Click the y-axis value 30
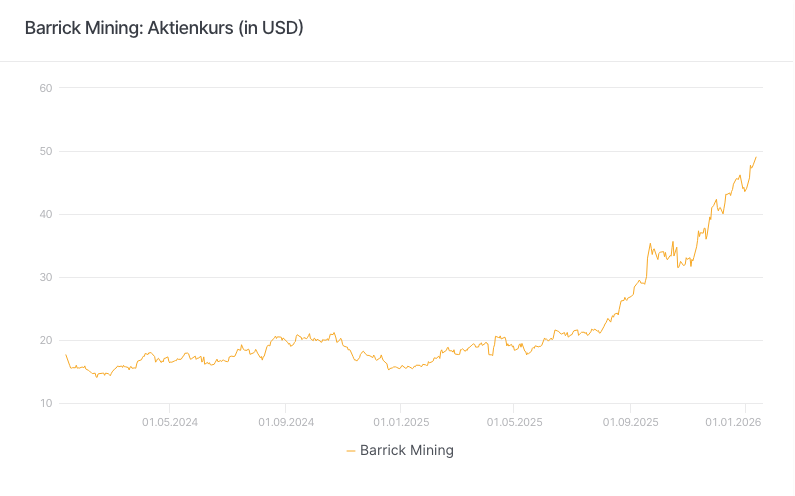 [46, 277]
